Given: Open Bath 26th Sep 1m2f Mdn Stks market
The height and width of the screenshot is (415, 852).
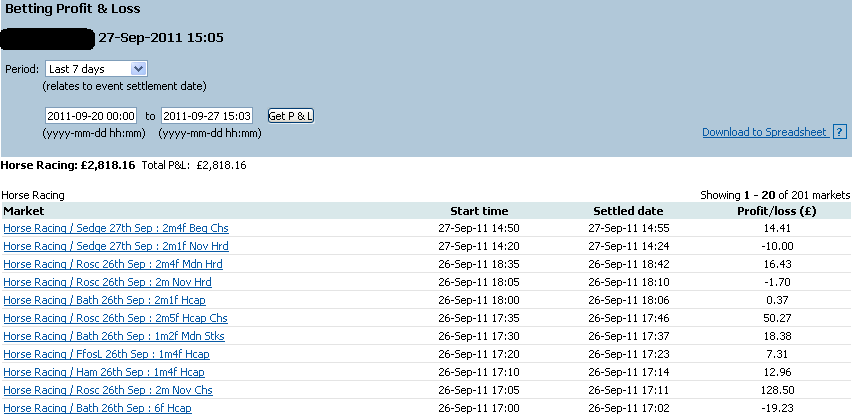Looking at the screenshot, I should click(114, 336).
